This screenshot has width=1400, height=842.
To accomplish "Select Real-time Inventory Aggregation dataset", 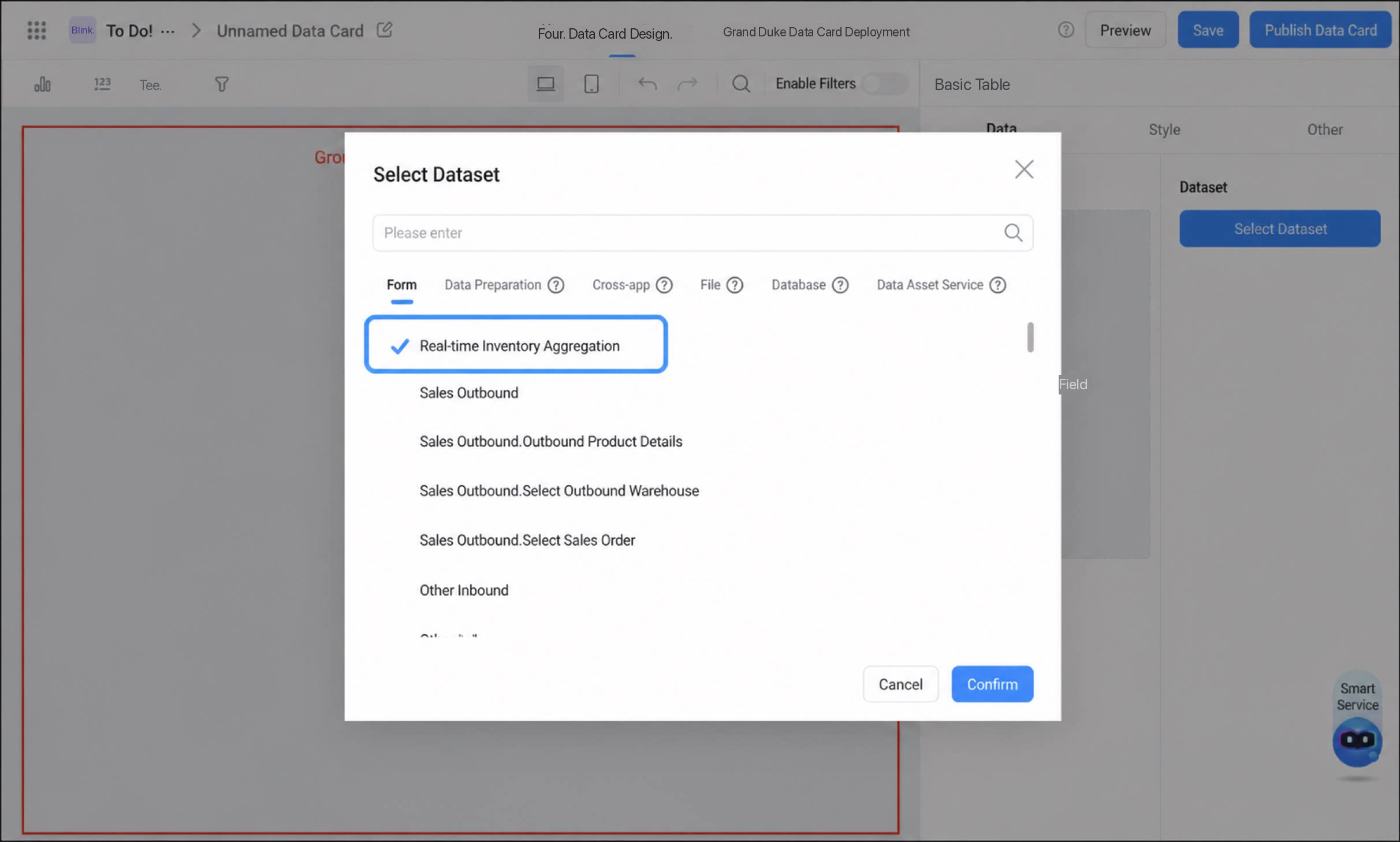I will pos(516,345).
